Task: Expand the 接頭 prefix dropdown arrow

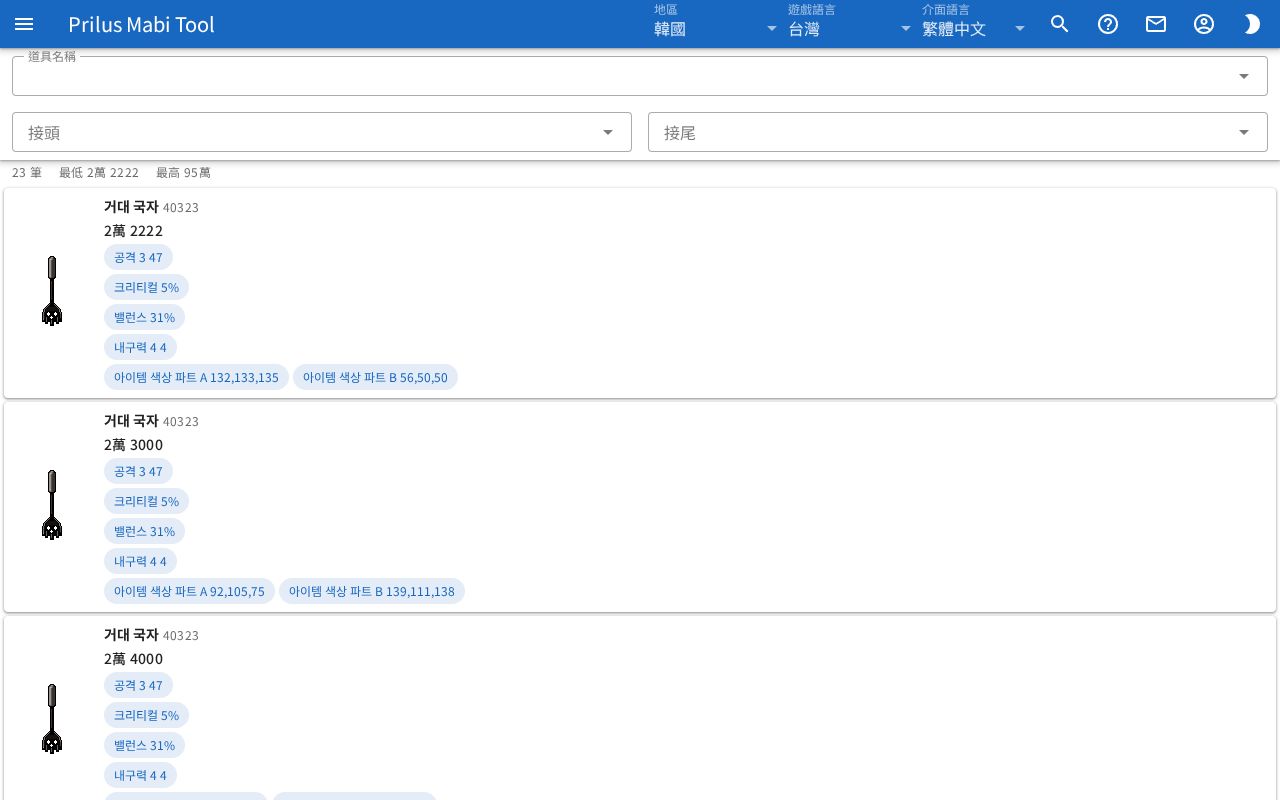Action: point(608,132)
